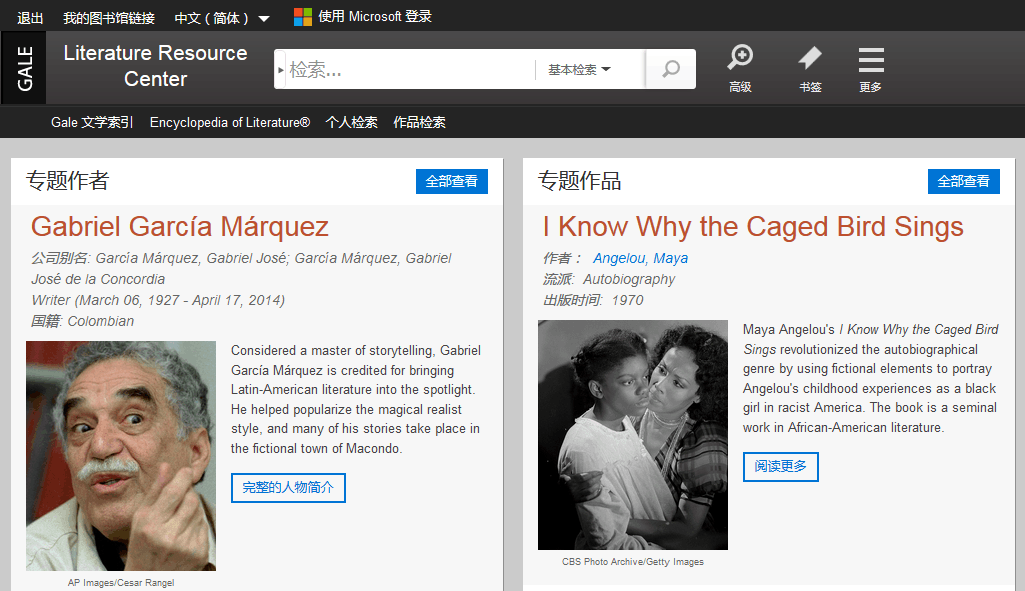Click 全部查看 button for 专题作者

452,181
